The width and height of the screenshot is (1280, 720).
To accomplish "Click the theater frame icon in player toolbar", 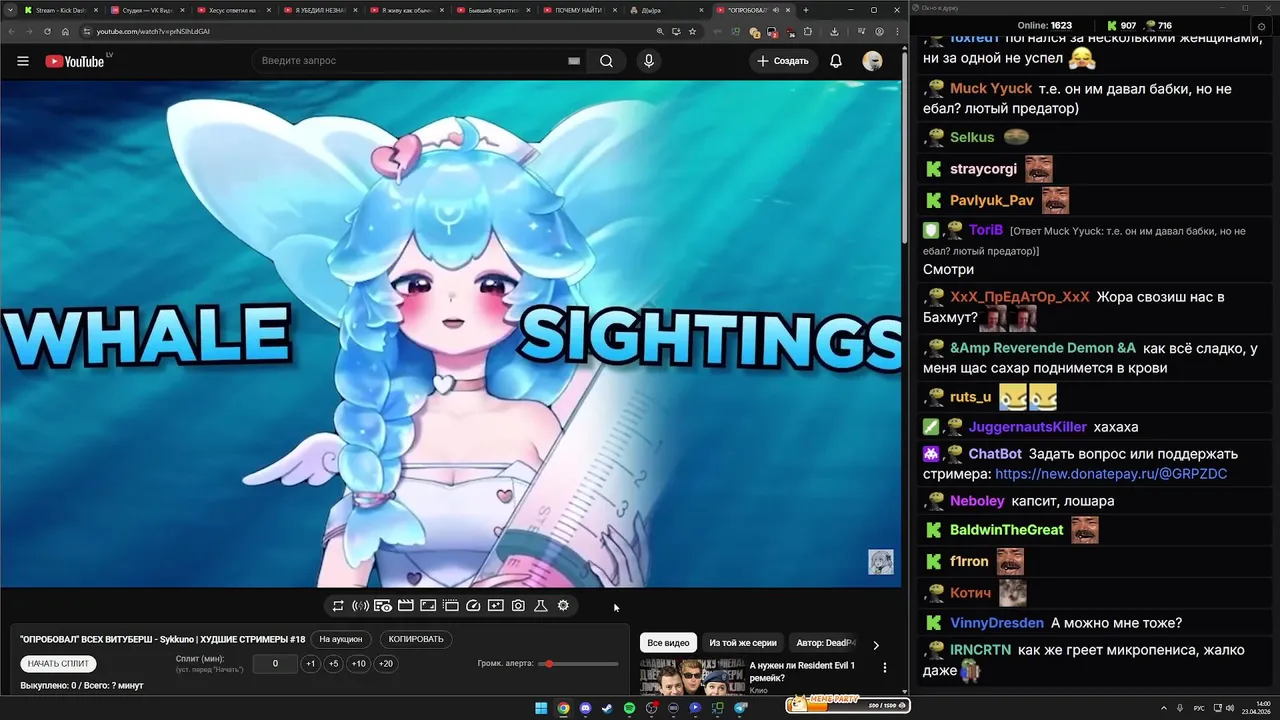I will point(428,606).
